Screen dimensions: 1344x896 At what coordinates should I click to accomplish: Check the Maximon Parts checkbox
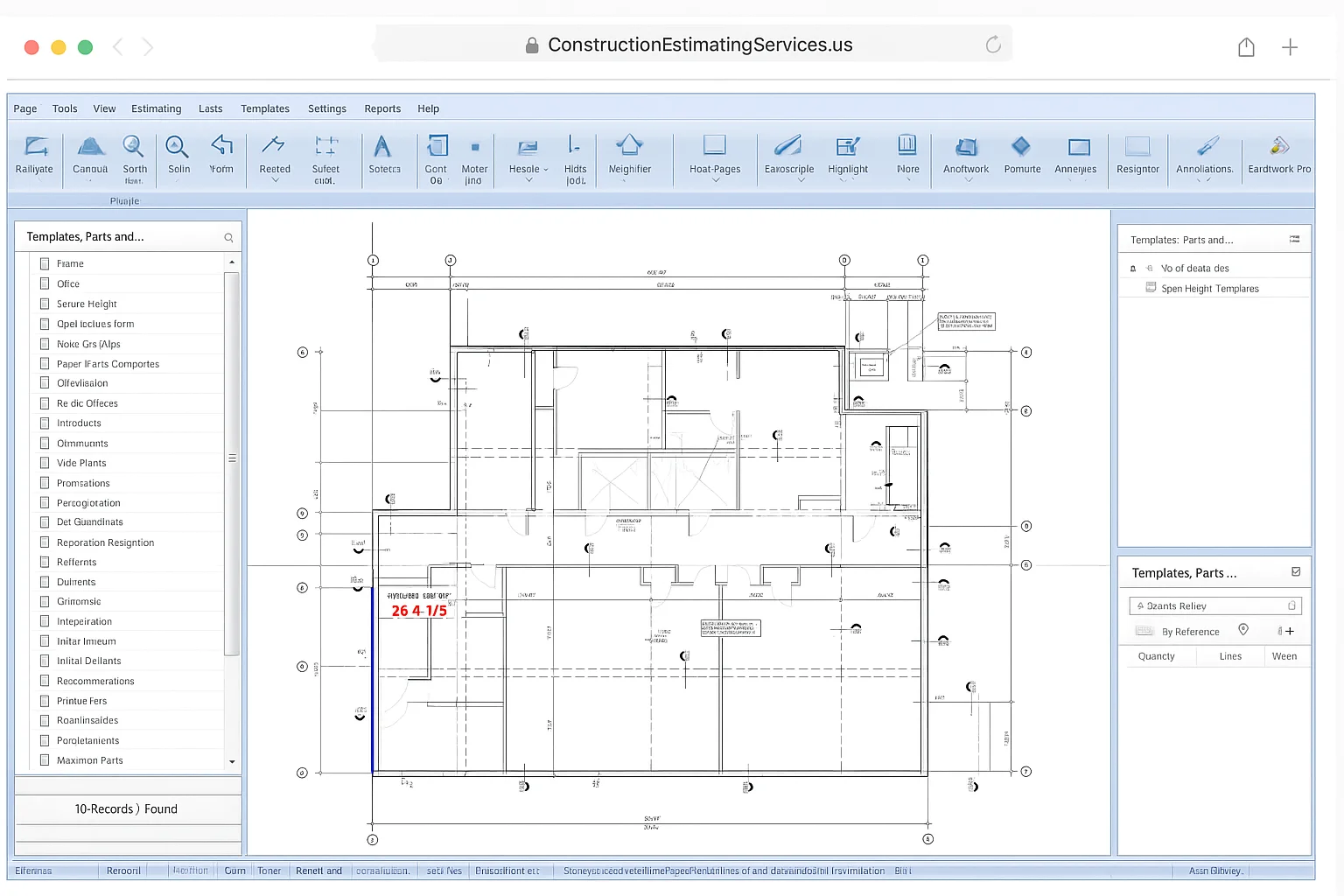coord(45,760)
